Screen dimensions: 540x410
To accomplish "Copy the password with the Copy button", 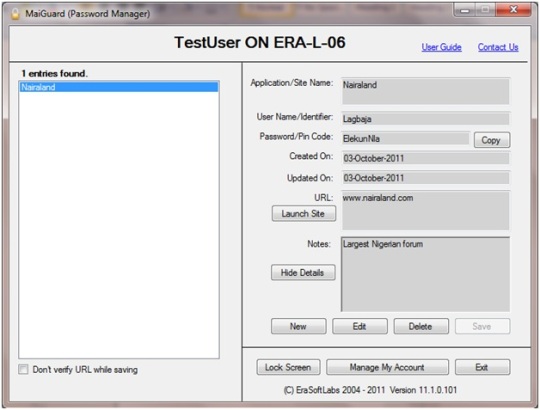I will [491, 140].
